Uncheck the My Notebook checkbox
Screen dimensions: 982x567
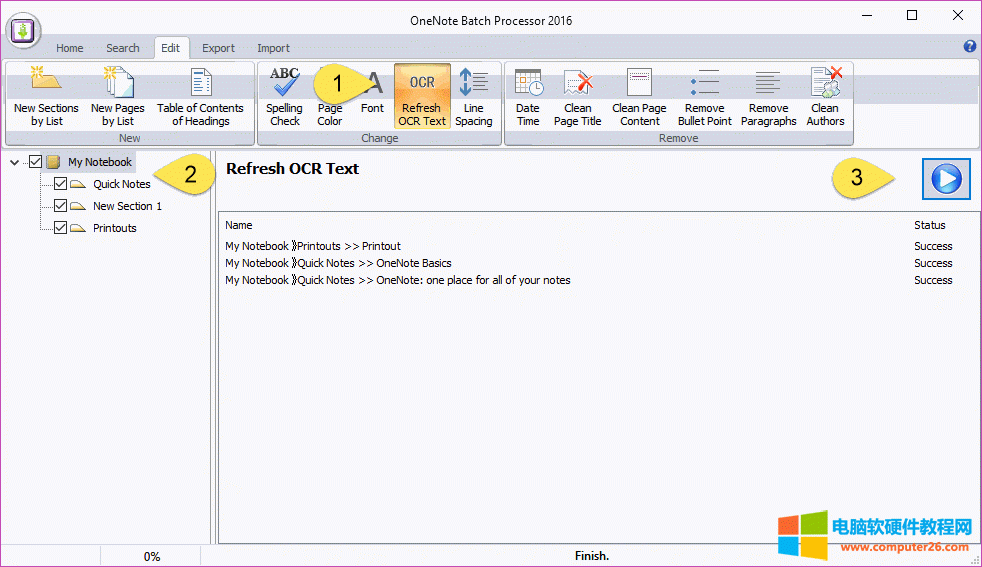pos(36,162)
